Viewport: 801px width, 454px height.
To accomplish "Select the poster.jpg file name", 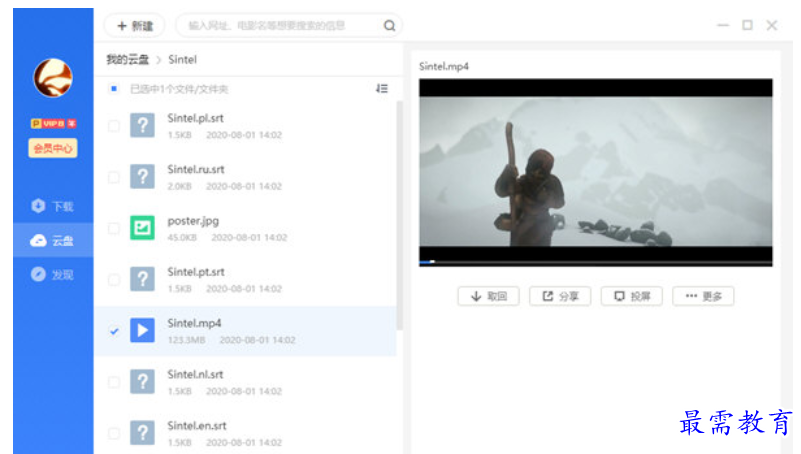I will [x=193, y=221].
